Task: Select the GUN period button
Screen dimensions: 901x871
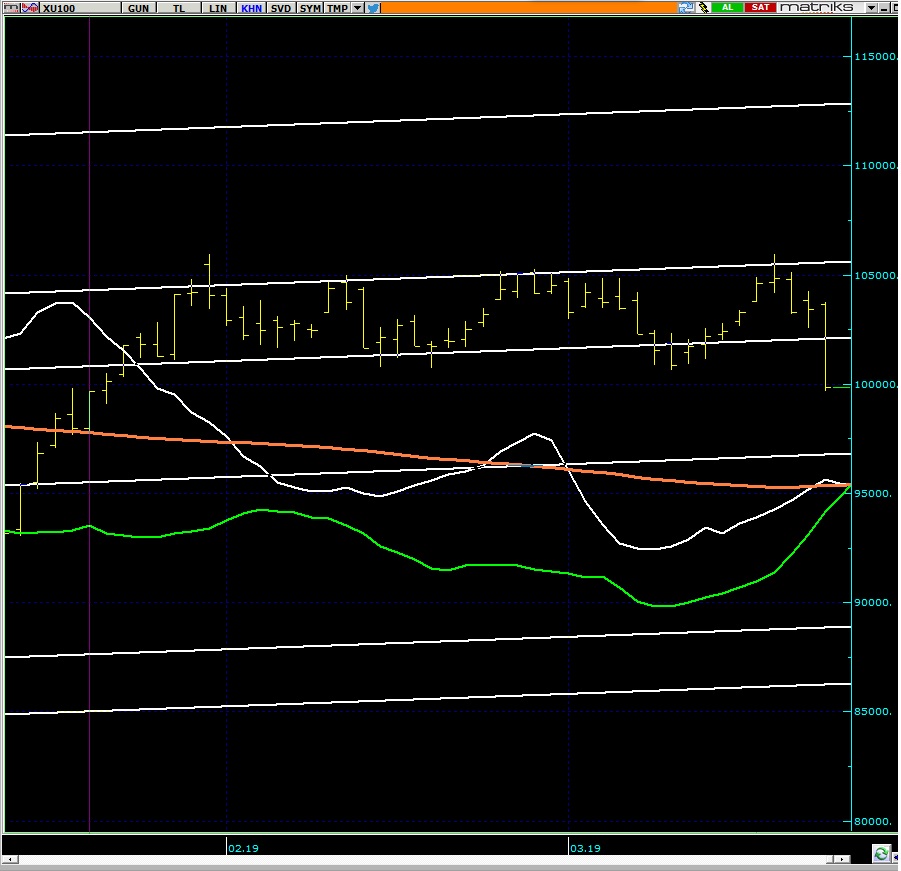Action: click(x=138, y=8)
